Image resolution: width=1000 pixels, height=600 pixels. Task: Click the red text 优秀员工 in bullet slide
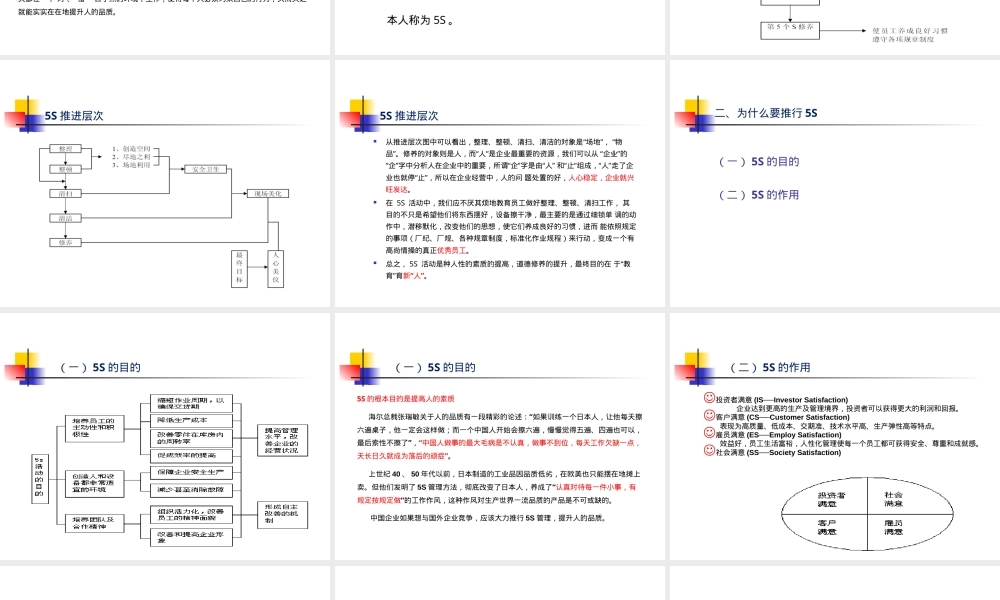pos(453,251)
